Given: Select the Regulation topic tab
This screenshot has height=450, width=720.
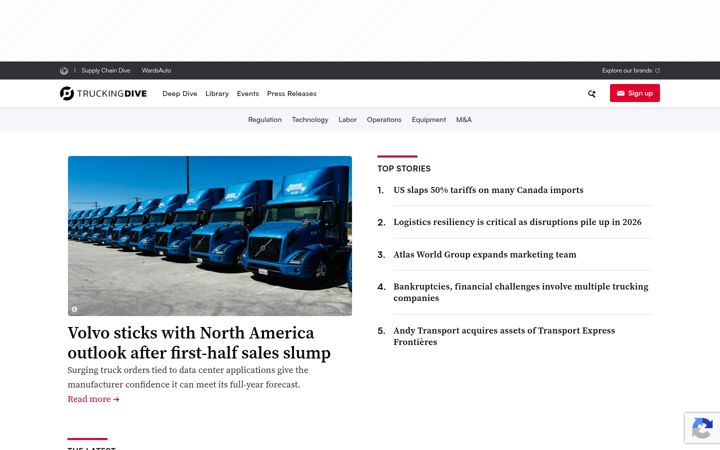Looking at the screenshot, I should pos(265,119).
